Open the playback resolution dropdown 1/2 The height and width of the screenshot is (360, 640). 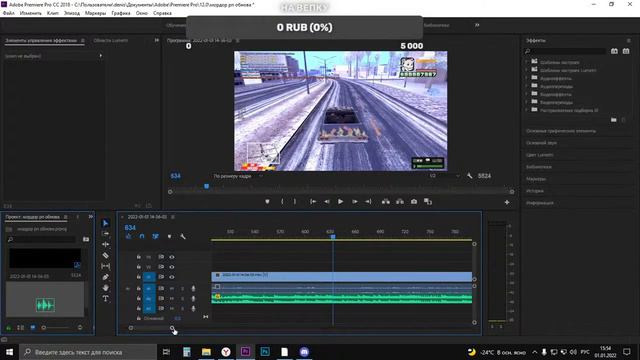point(444,176)
